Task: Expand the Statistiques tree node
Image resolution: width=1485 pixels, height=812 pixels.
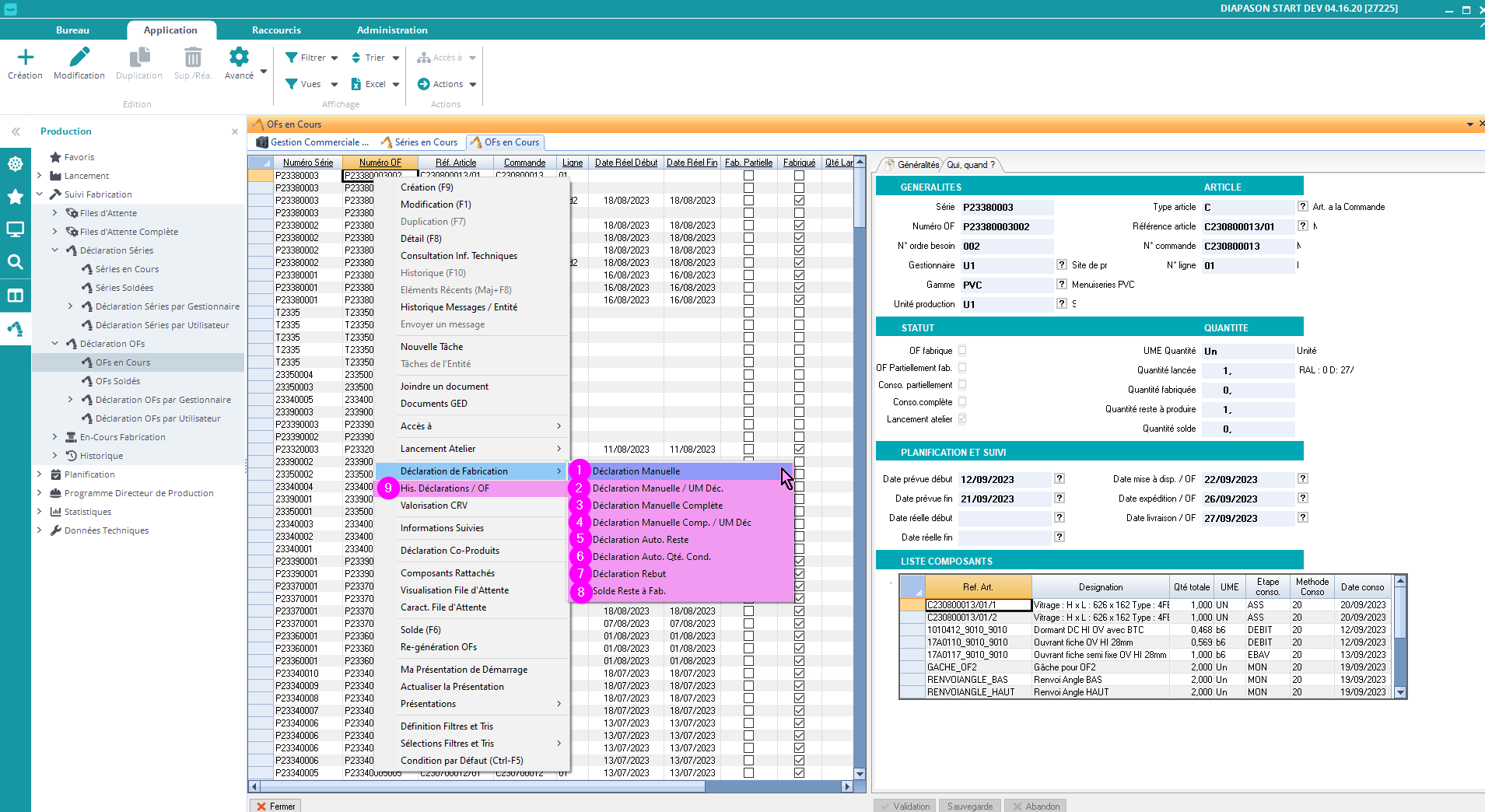Action: [40, 512]
